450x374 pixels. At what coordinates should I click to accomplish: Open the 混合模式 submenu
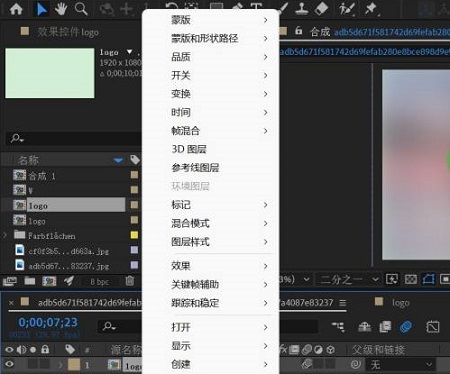tap(211, 223)
